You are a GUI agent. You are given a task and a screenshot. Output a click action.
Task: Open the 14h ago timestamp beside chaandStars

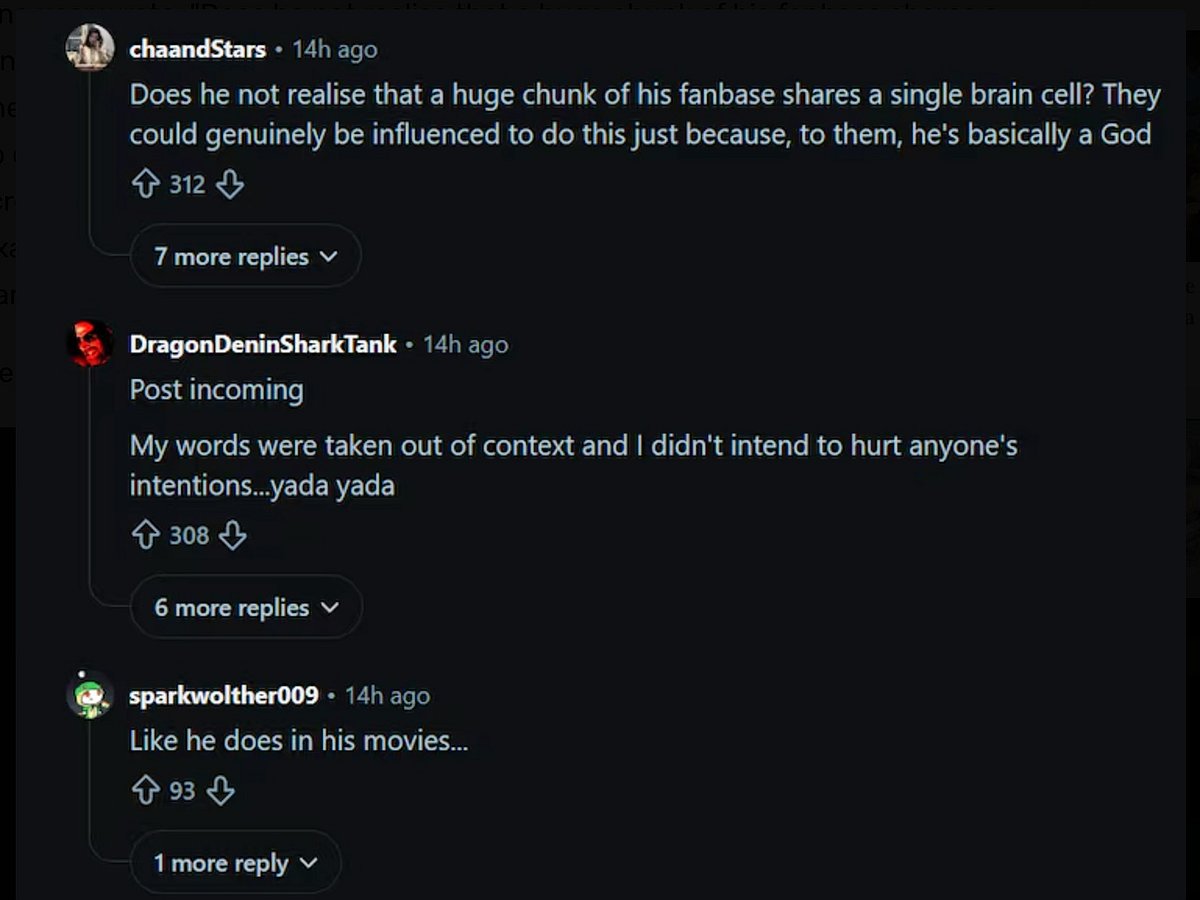pos(335,49)
